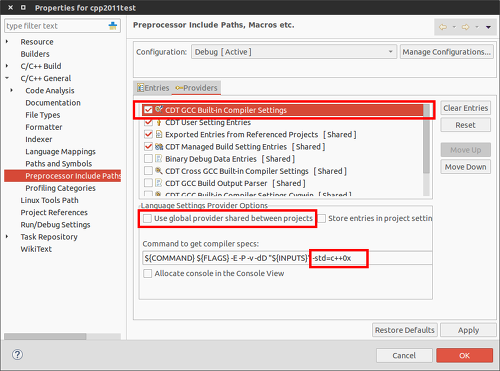
Task: Select Preprocessor Include Paths tree item
Action: pyautogui.click(x=63, y=176)
